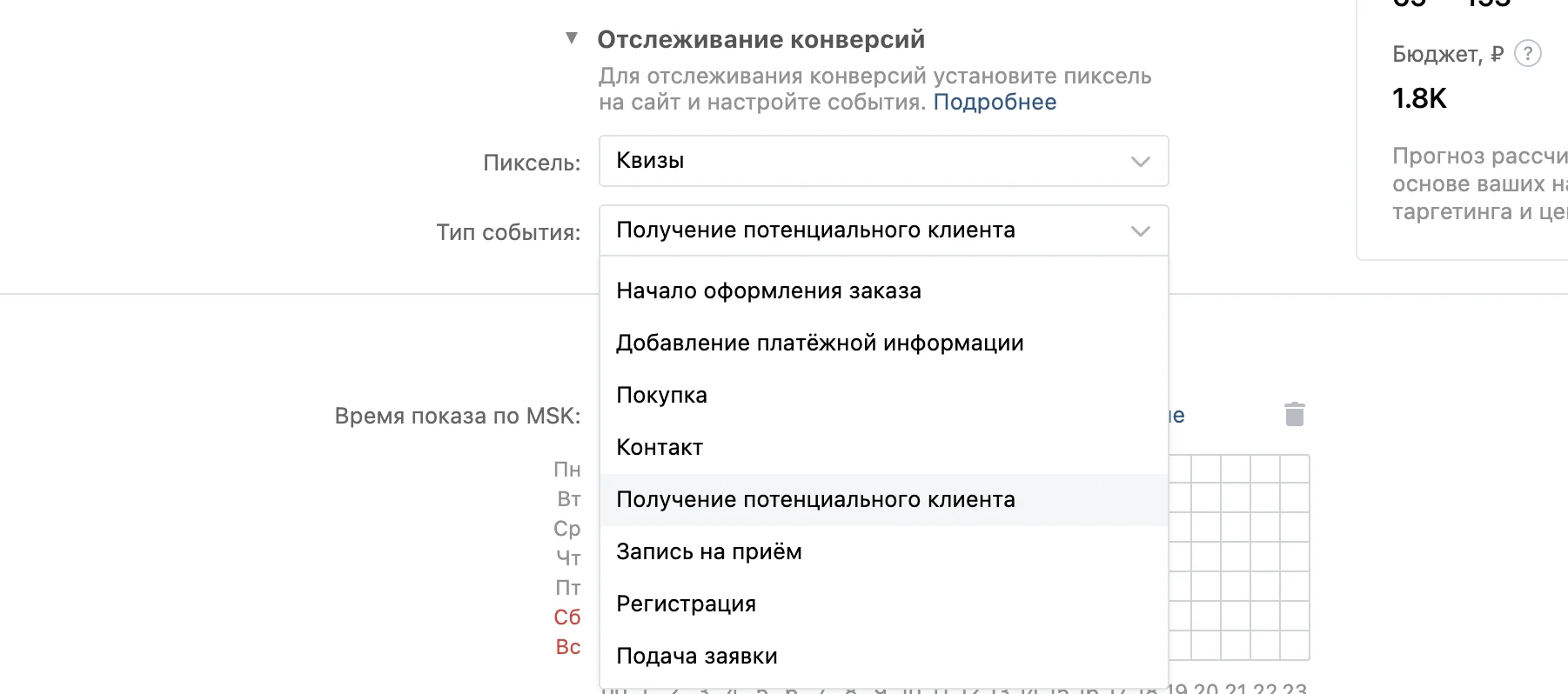Pick Подача заявки event type
The width and height of the screenshot is (1568, 694).
(x=883, y=657)
